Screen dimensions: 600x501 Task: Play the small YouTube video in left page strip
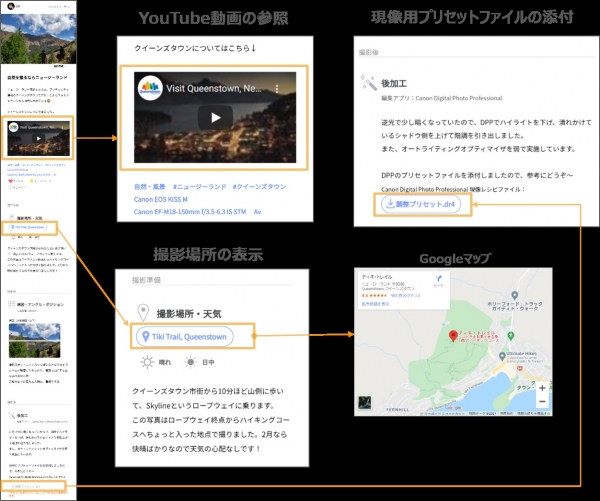[39, 138]
